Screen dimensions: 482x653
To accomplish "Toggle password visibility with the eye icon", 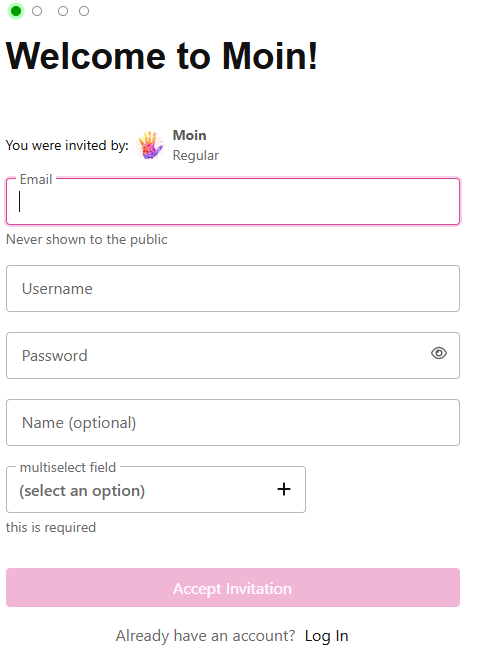I will (x=439, y=353).
